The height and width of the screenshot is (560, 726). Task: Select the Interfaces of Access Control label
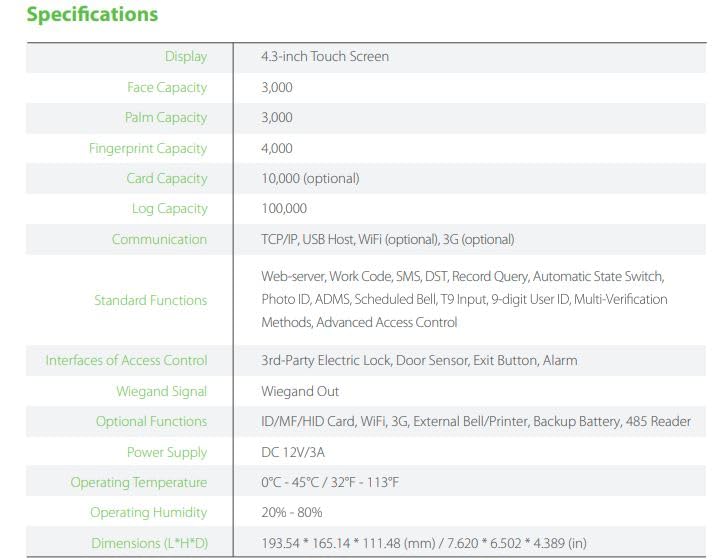[126, 360]
